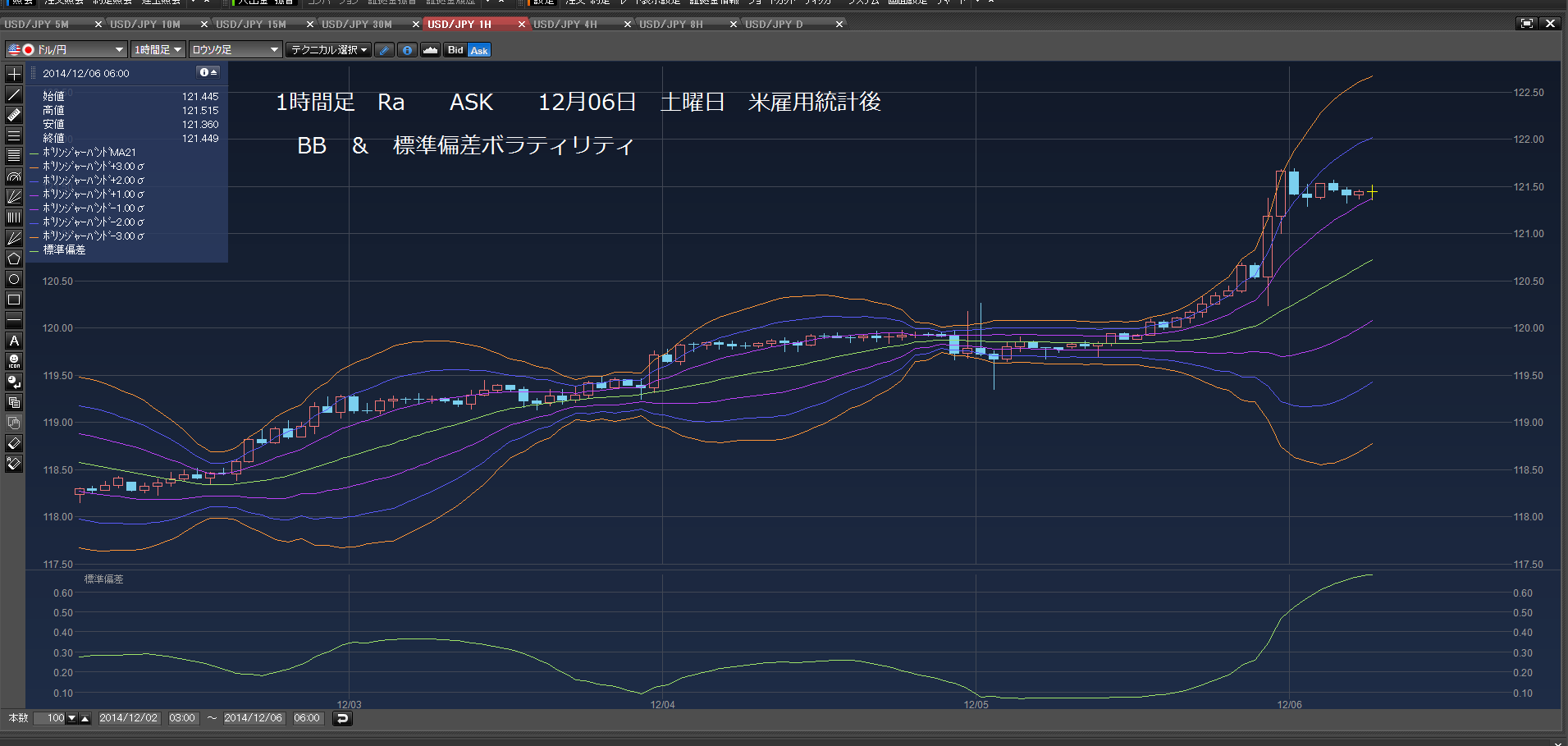Click the 標準偏差 sub-chart label
Image resolution: width=1568 pixels, height=746 pixels.
pyautogui.click(x=103, y=579)
